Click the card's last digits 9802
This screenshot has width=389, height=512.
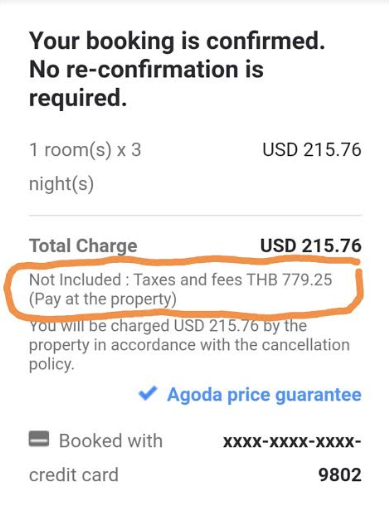pos(340,475)
